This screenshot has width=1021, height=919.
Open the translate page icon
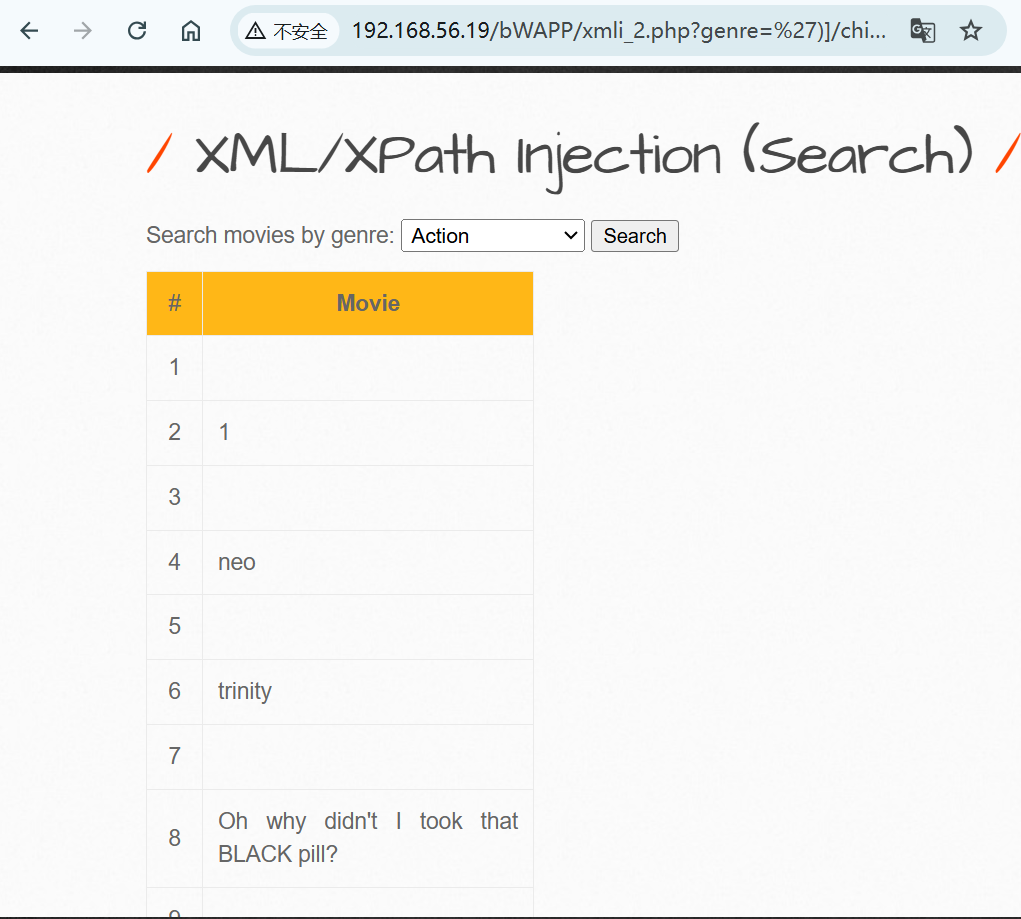click(x=923, y=31)
